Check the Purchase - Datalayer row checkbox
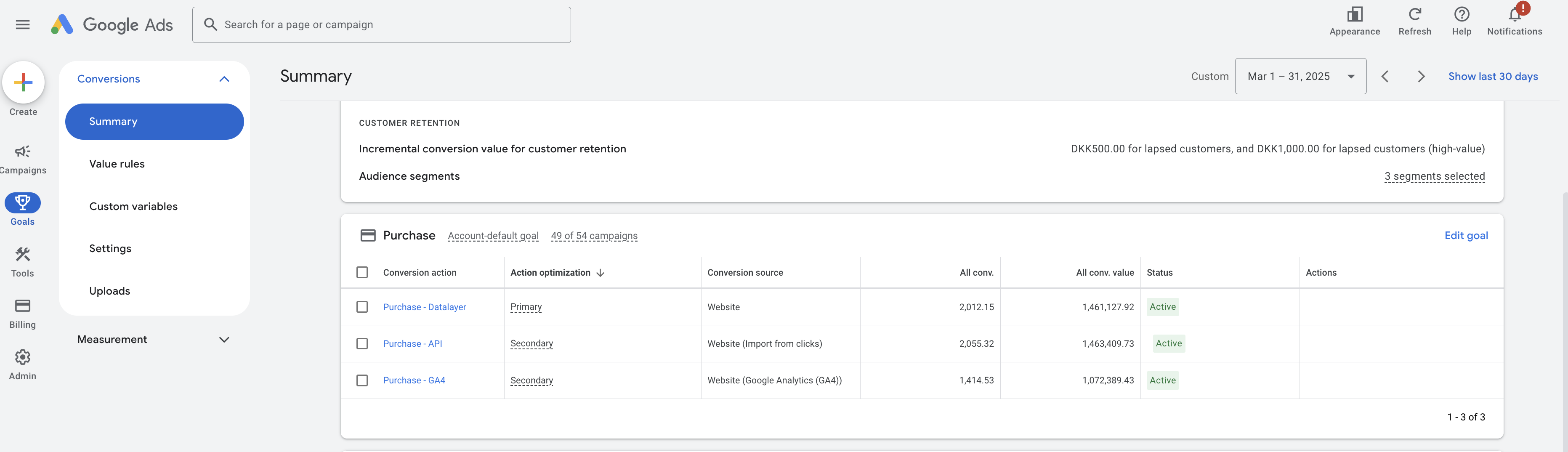 point(362,307)
